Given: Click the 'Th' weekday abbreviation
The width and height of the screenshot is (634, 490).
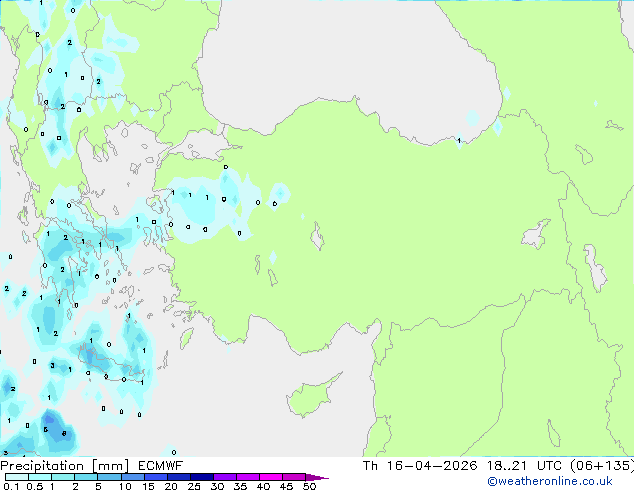Looking at the screenshot, I should tap(370, 466).
